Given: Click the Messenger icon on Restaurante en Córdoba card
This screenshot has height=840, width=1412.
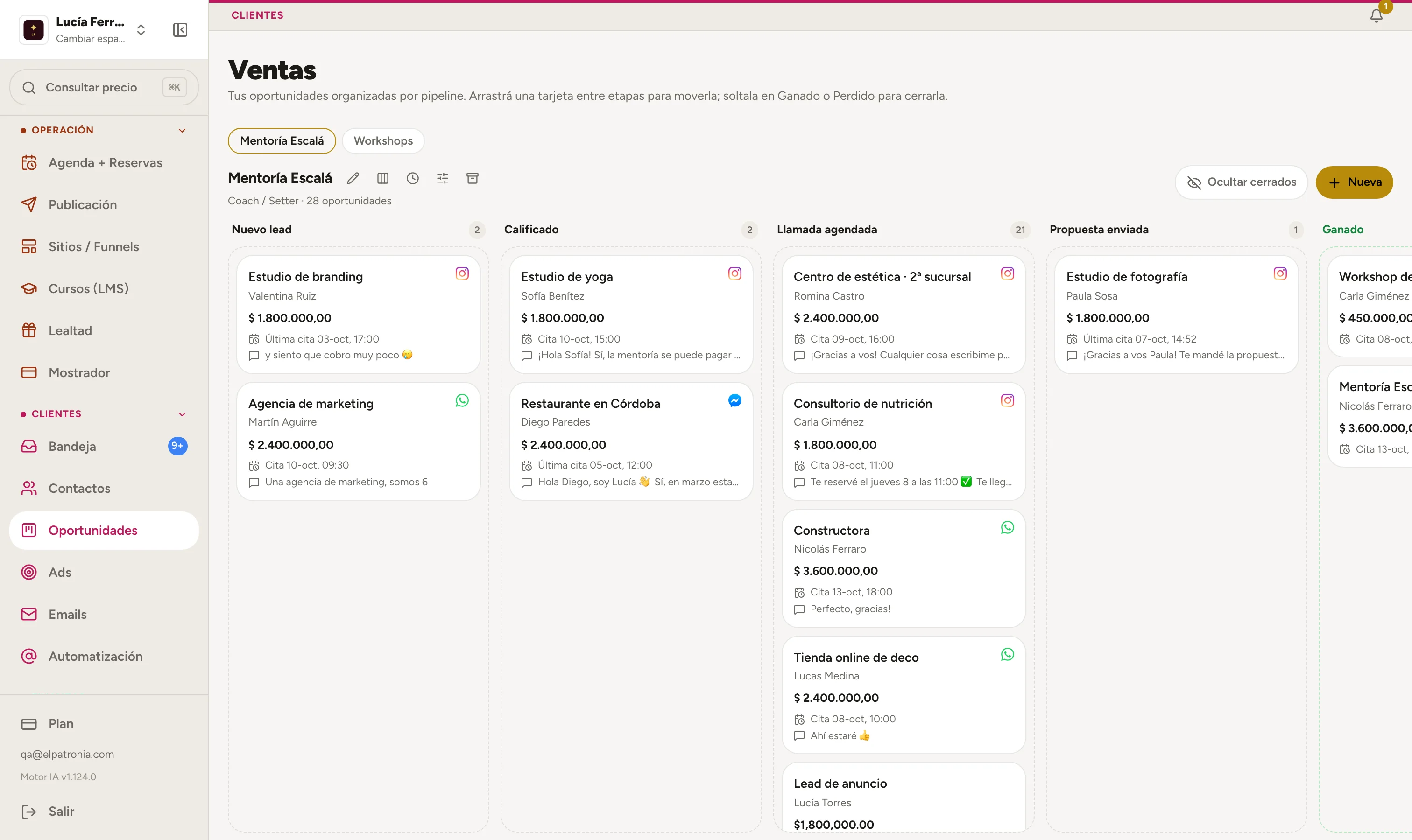Looking at the screenshot, I should (734, 400).
